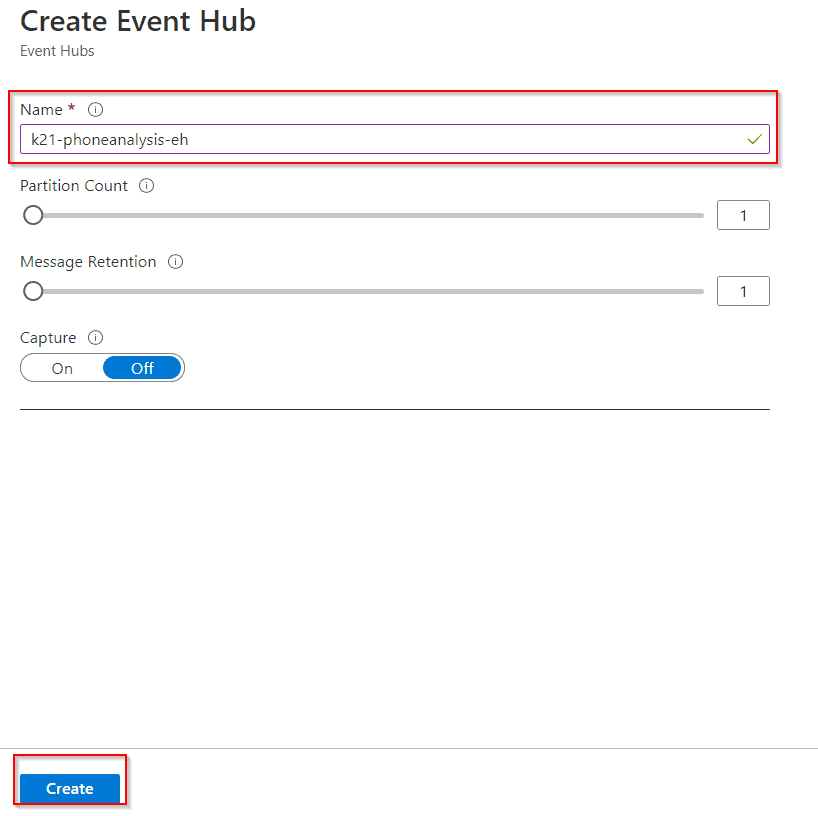Click the Partition Count slider thumb
This screenshot has height=816, width=818.
click(33, 215)
